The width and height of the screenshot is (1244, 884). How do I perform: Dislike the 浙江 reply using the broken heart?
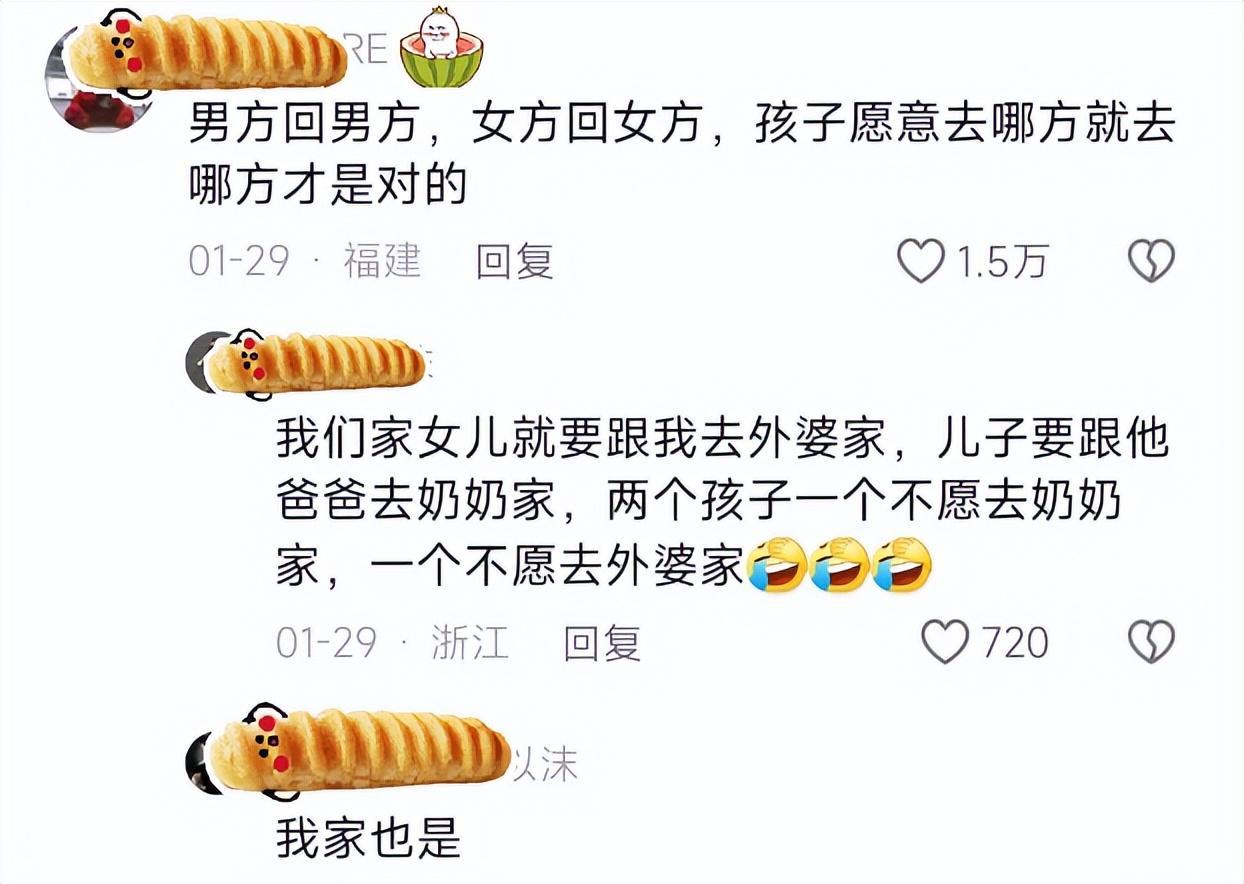(x=1151, y=642)
